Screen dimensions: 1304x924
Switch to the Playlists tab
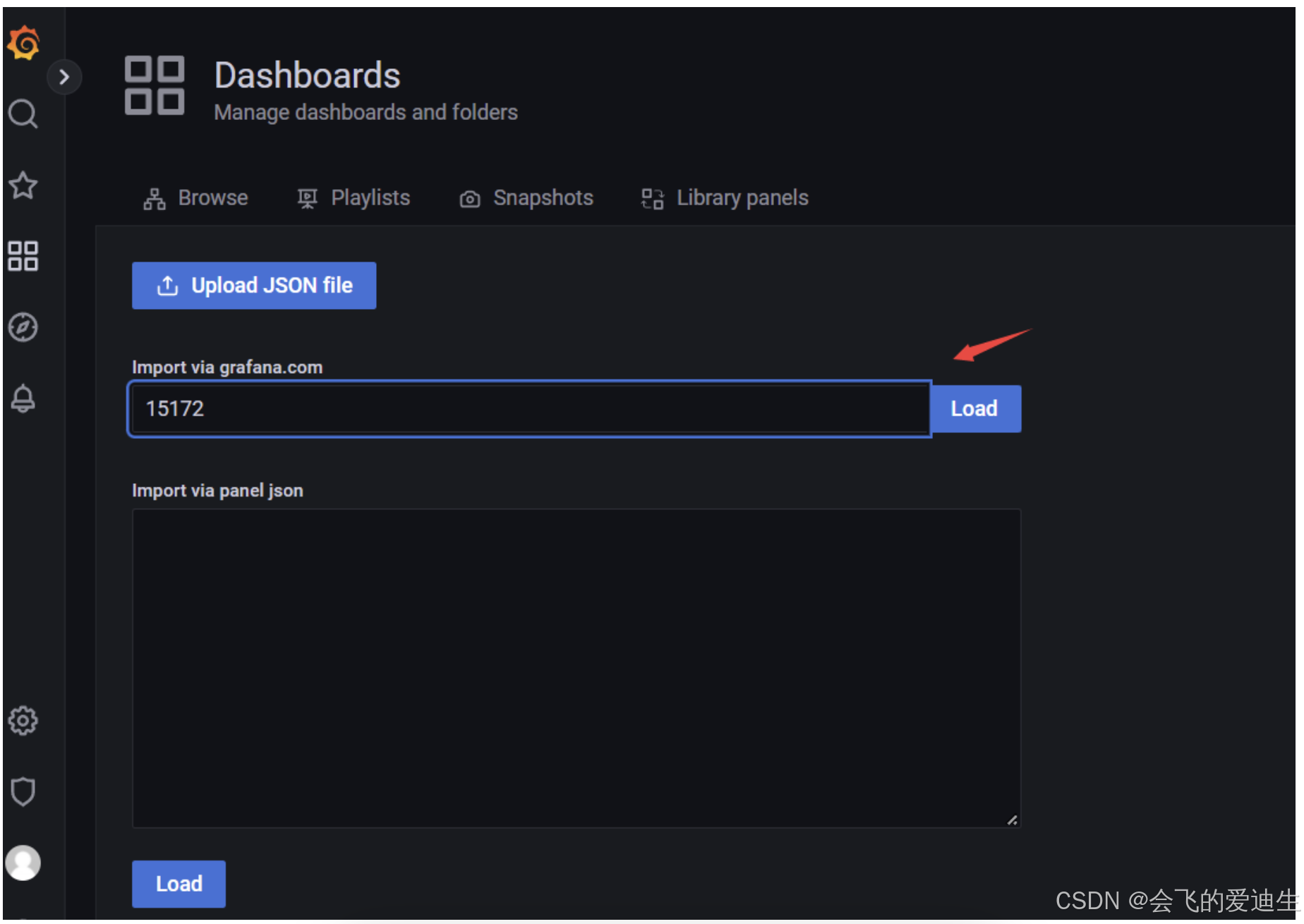point(354,198)
